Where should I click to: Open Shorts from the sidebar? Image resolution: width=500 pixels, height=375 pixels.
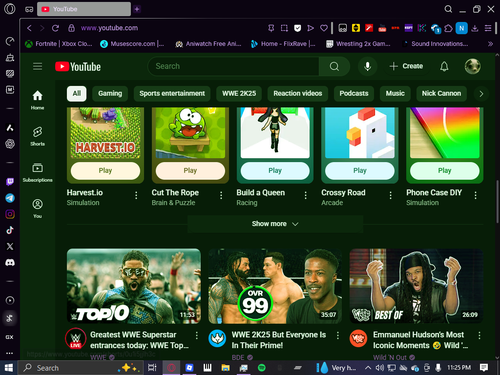point(37,136)
